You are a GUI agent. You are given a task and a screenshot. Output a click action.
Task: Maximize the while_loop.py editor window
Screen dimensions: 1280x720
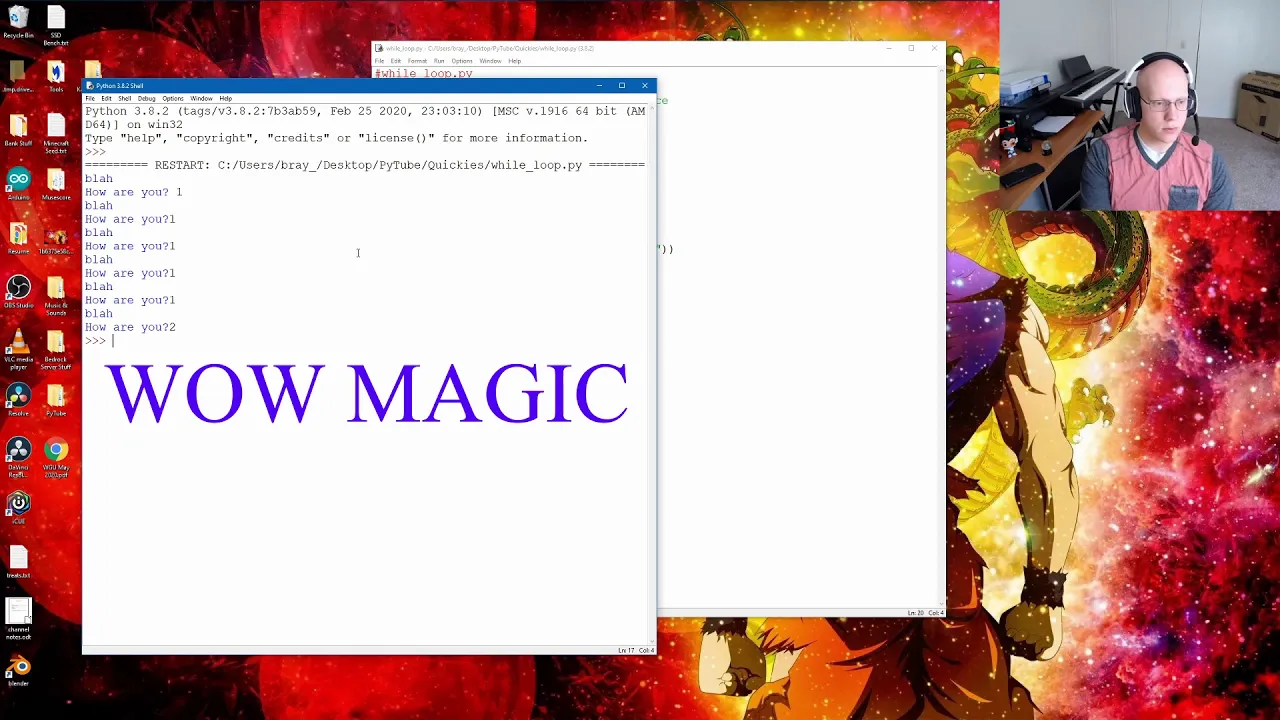click(x=911, y=48)
